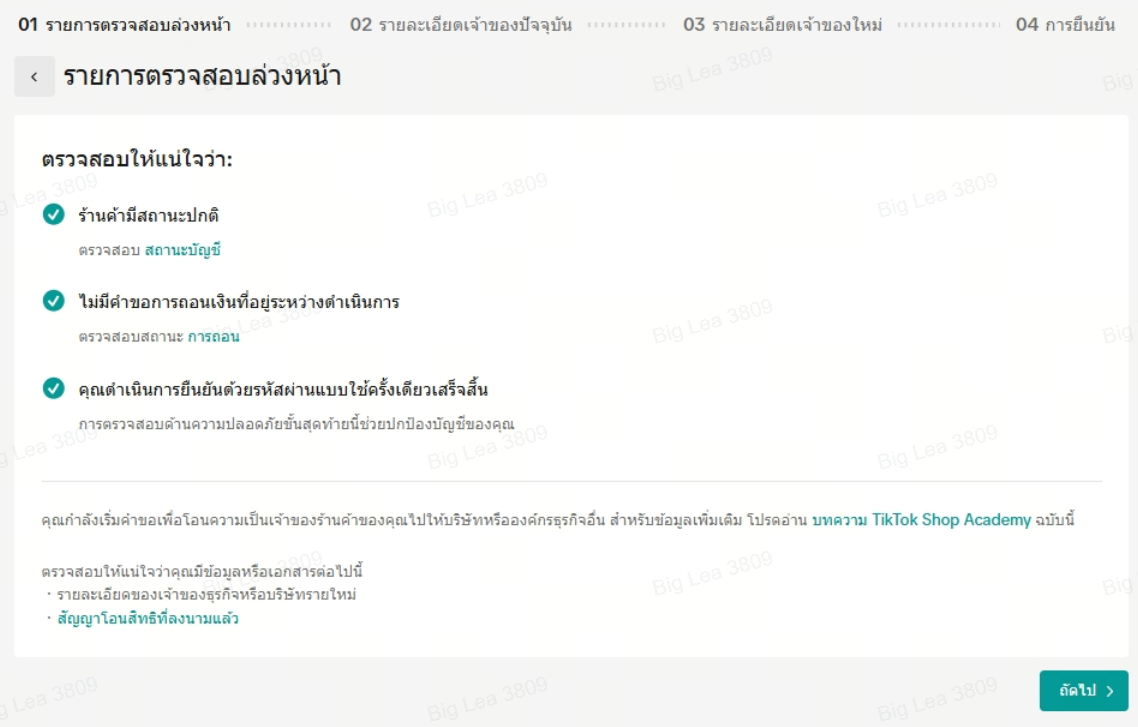Open the สัญญาโอนสิทธิ์ที่ลงนามแล้ว link
This screenshot has width=1138, height=727.
148,619
